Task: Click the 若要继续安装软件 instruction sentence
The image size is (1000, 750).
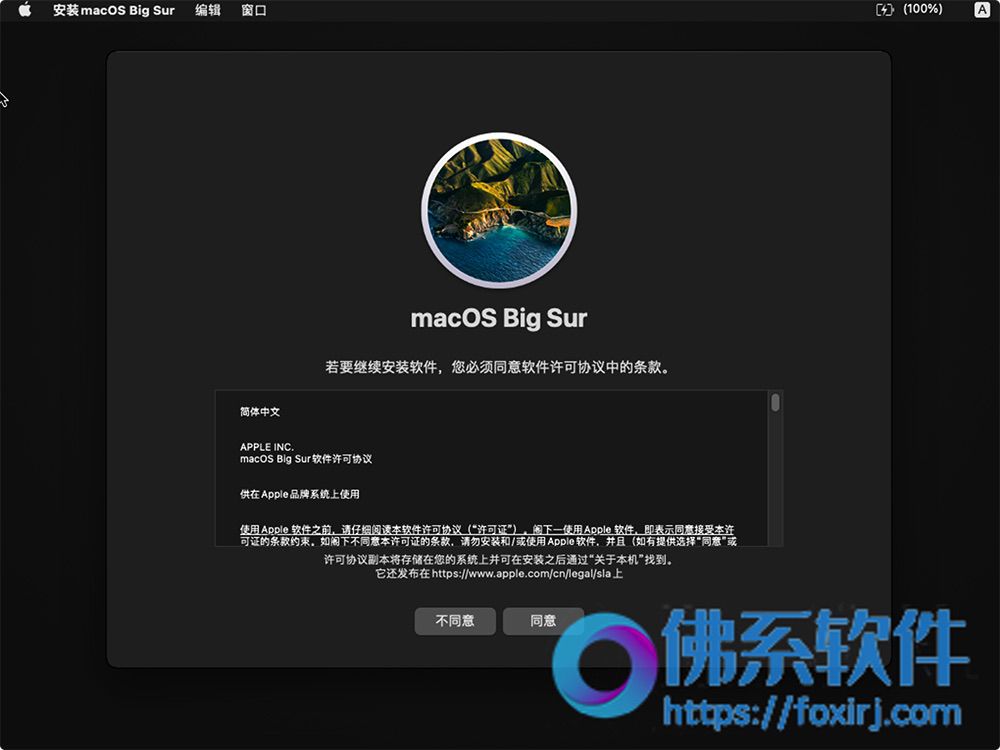Action: (x=498, y=367)
